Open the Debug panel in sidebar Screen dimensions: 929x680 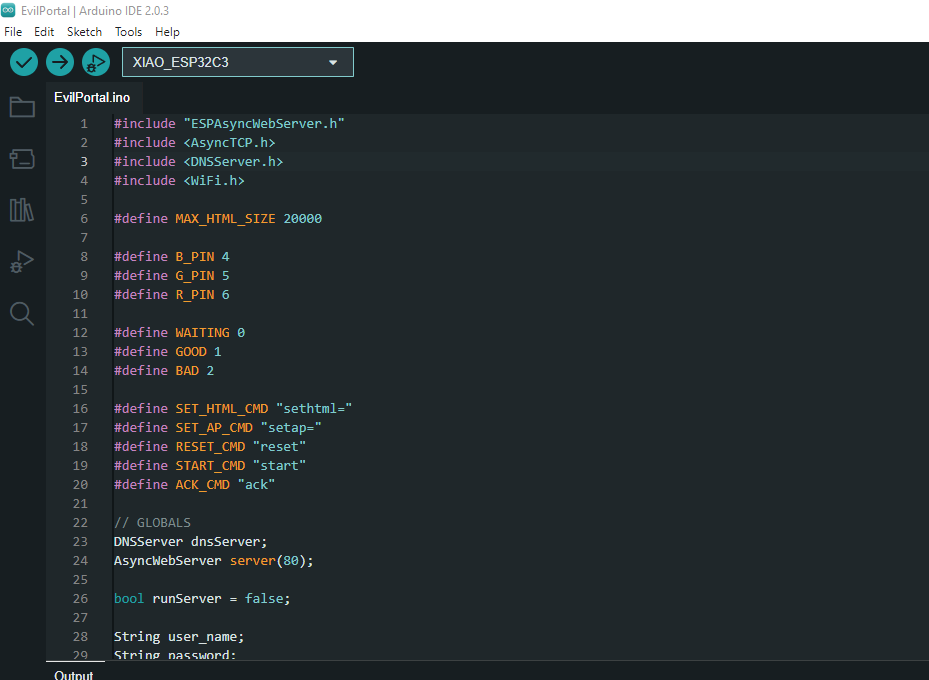point(22,261)
